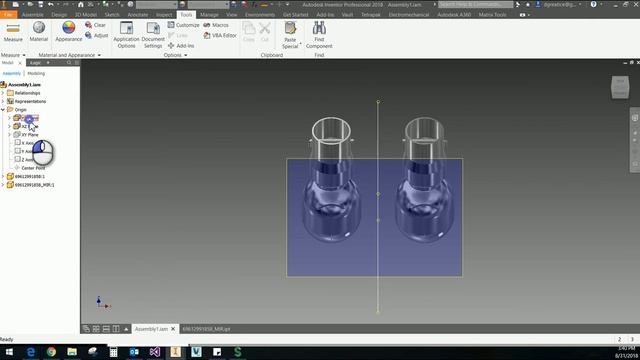Select Assembly1.iam root node

[x=24, y=84]
